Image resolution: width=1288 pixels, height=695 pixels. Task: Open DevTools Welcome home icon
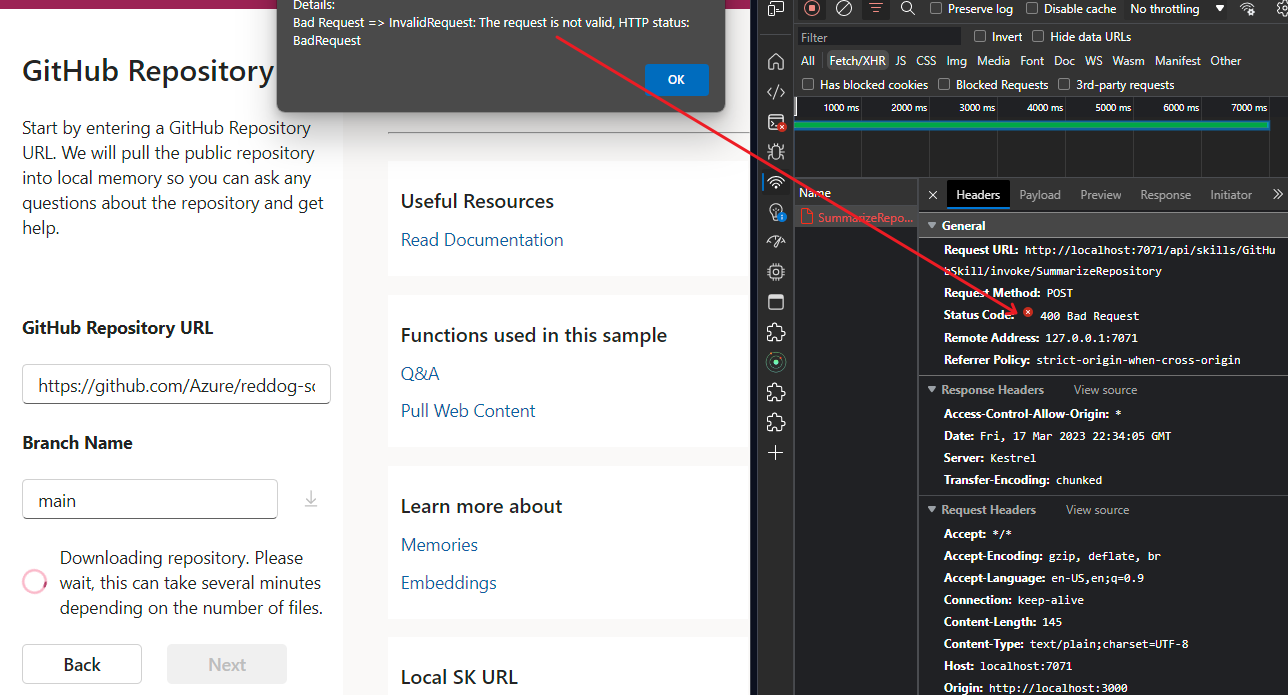pyautogui.click(x=776, y=62)
